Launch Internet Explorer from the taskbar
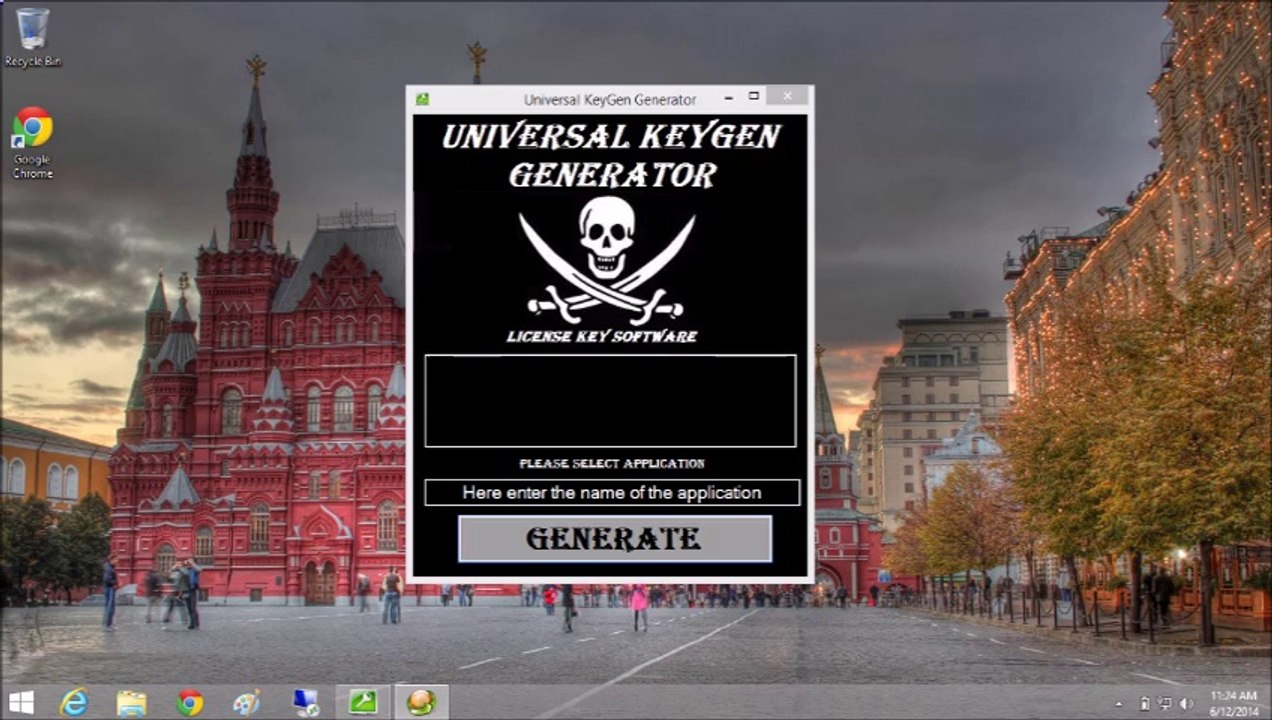The height and width of the screenshot is (720, 1272). pos(74,702)
